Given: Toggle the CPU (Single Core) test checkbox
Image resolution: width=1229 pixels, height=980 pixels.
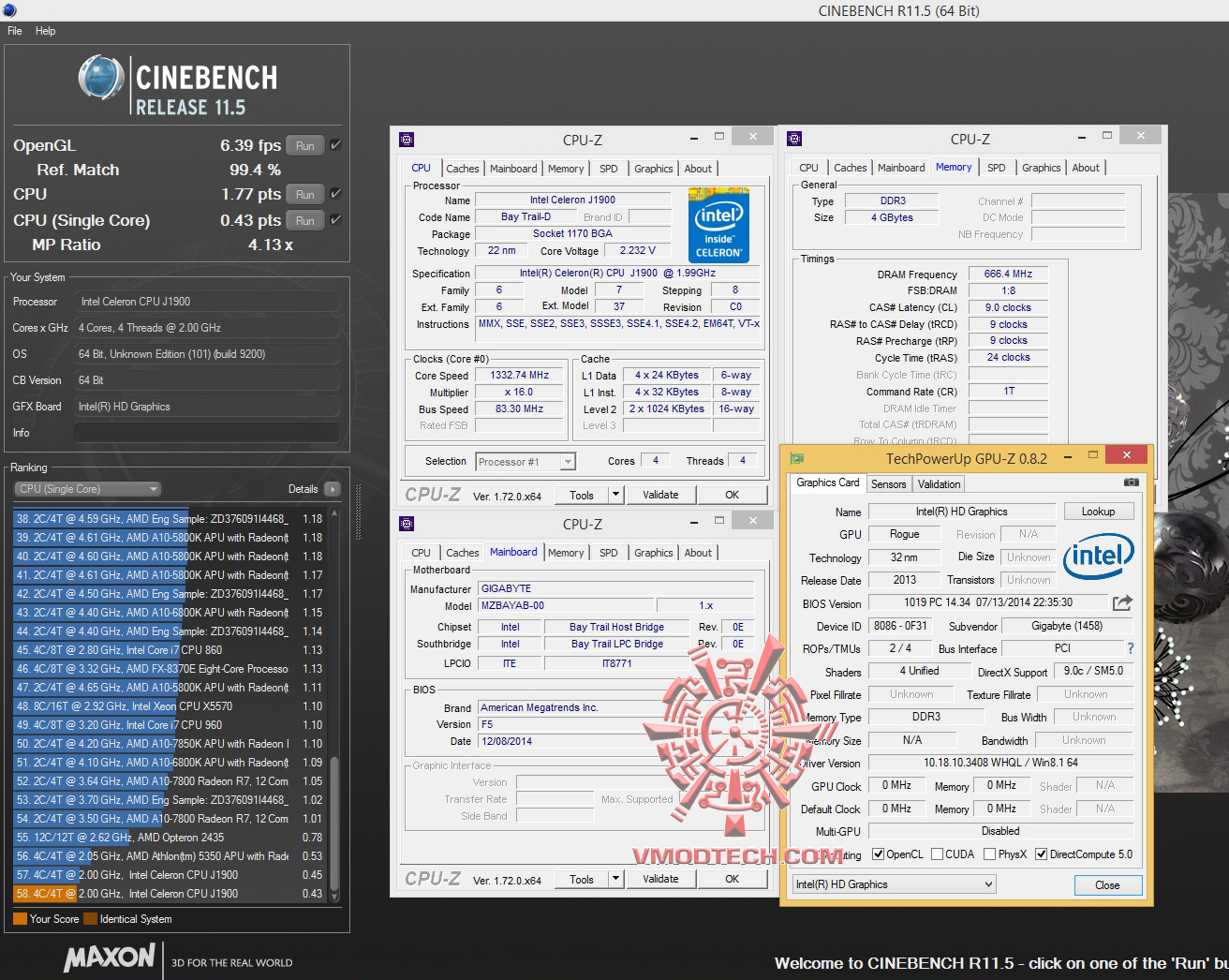Looking at the screenshot, I should tap(335, 220).
